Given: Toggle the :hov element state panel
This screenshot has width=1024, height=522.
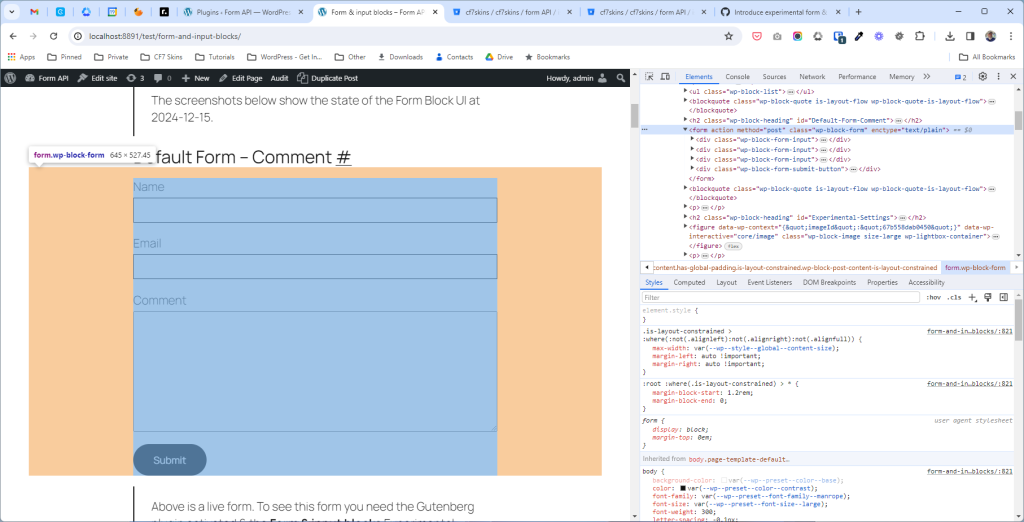Looking at the screenshot, I should click(x=933, y=297).
